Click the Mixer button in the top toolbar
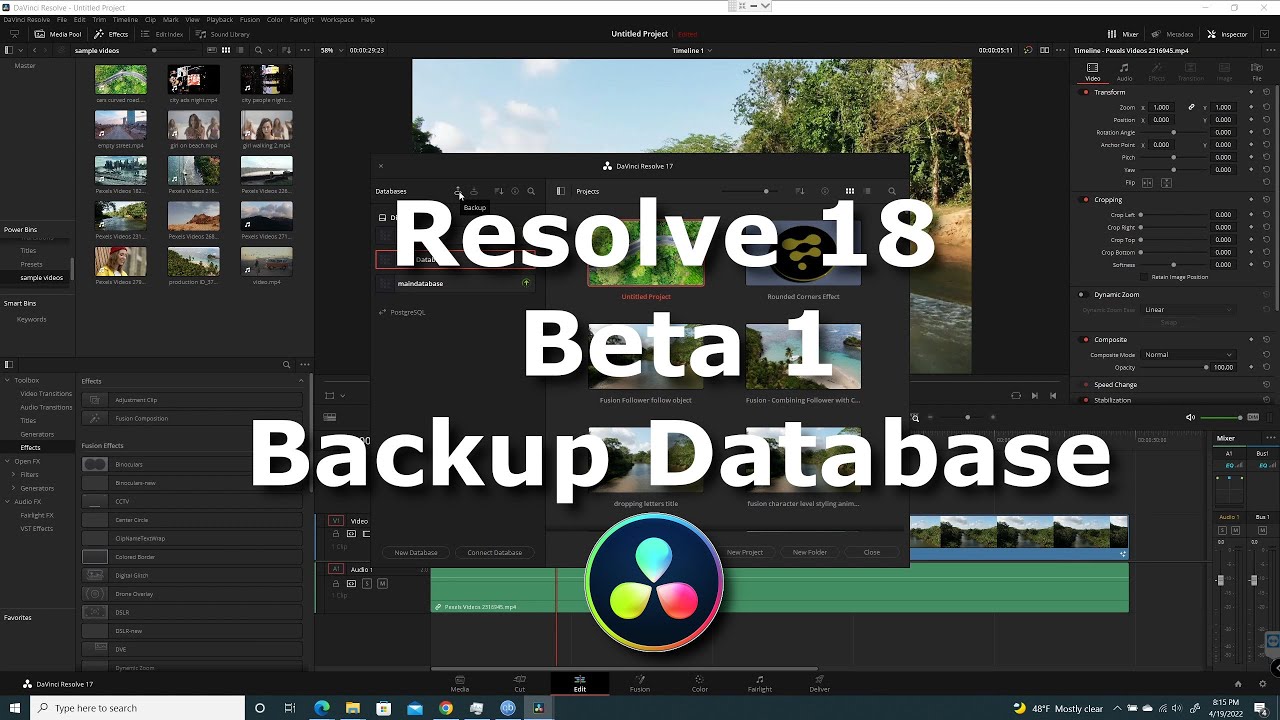Screen dimensions: 1280x720 (1123, 34)
